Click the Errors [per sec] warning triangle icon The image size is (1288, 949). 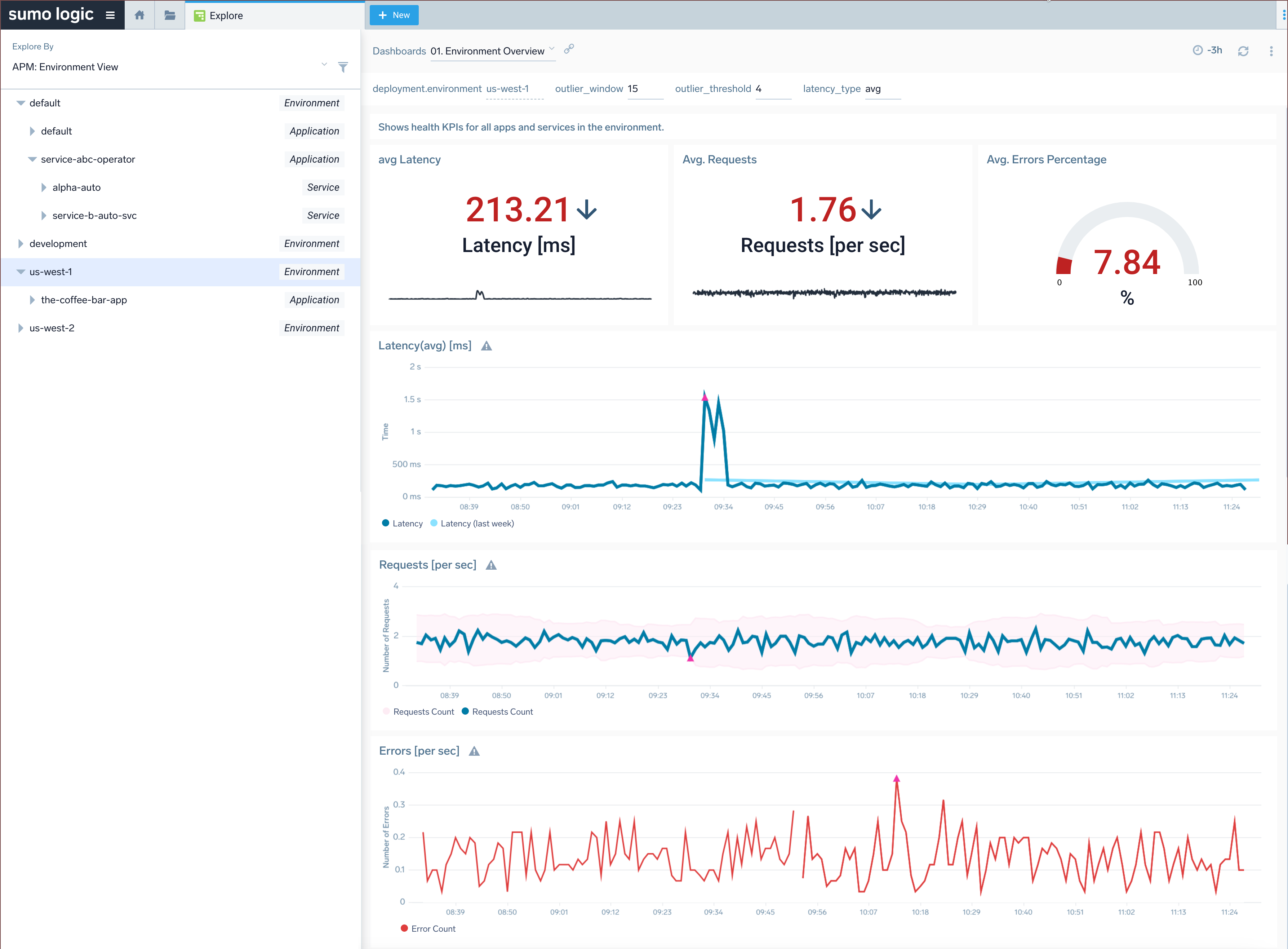(x=474, y=751)
